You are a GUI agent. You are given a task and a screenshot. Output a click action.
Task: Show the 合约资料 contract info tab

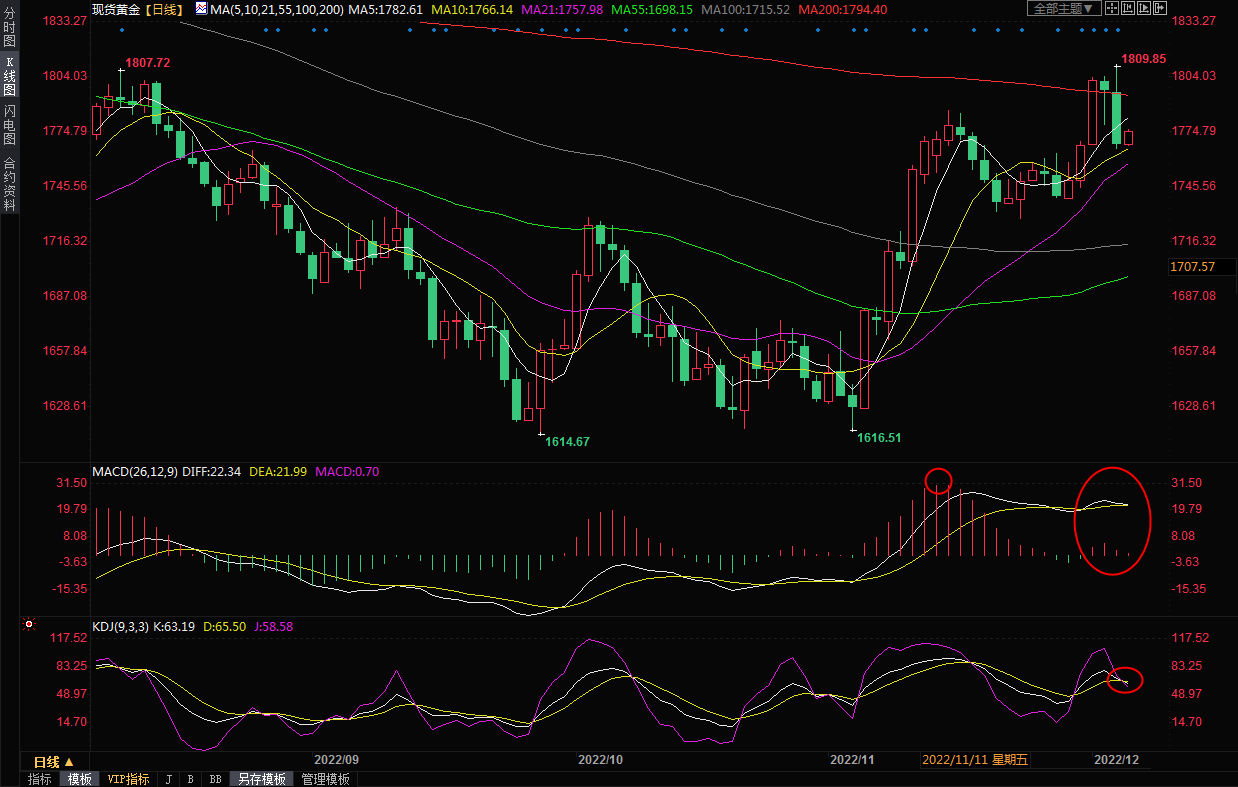pyautogui.click(x=9, y=183)
